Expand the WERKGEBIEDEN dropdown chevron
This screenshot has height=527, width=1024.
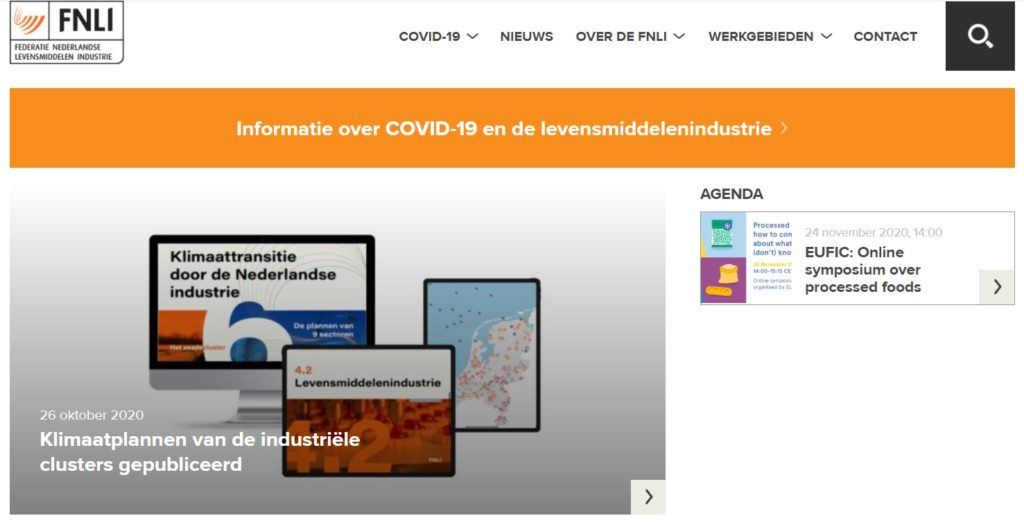tap(826, 37)
